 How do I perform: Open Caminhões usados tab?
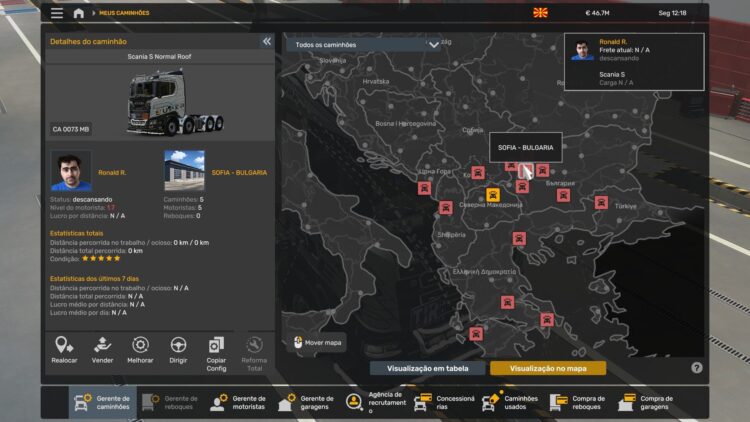[511, 402]
